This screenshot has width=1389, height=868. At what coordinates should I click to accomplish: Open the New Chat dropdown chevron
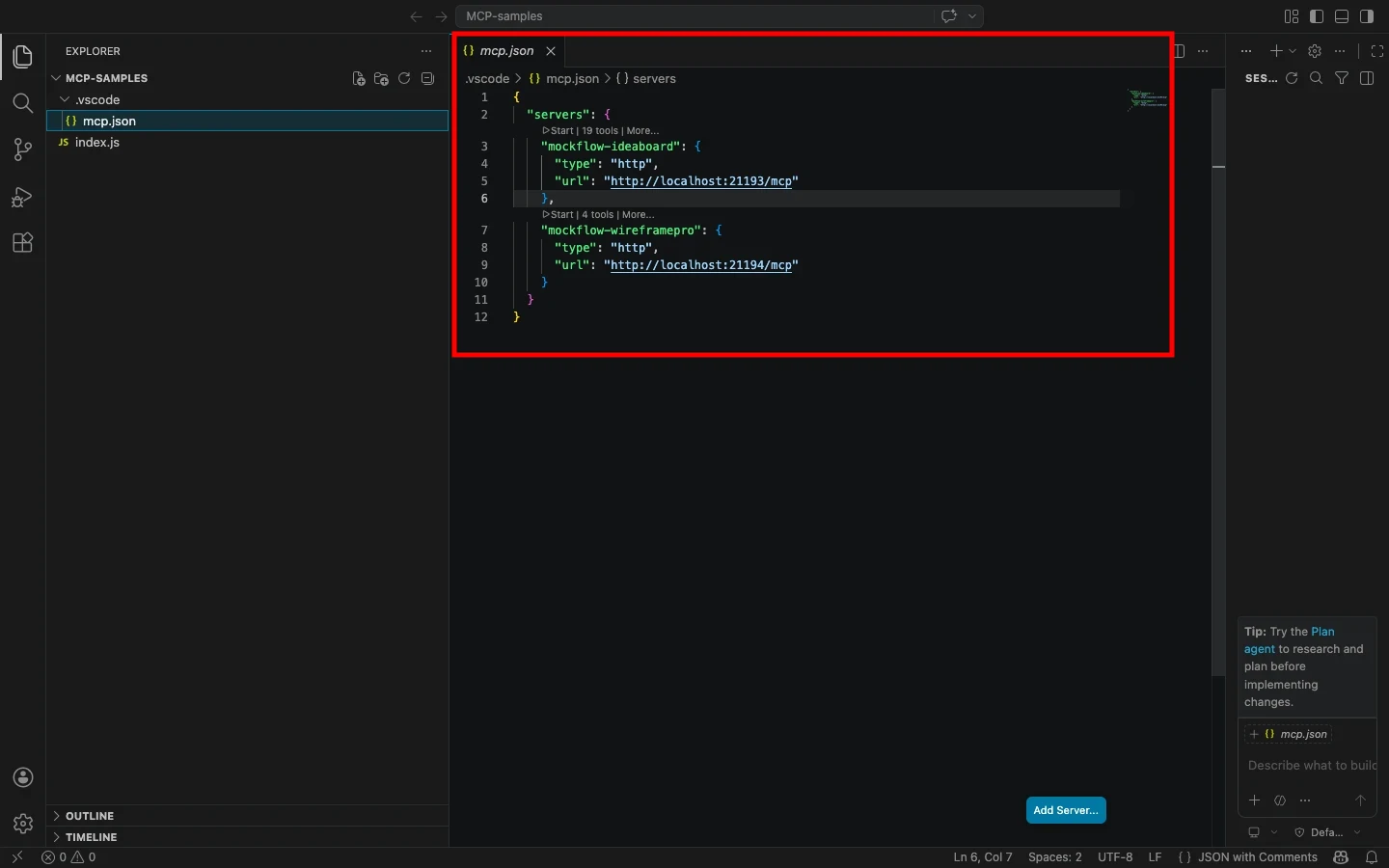point(1293,51)
